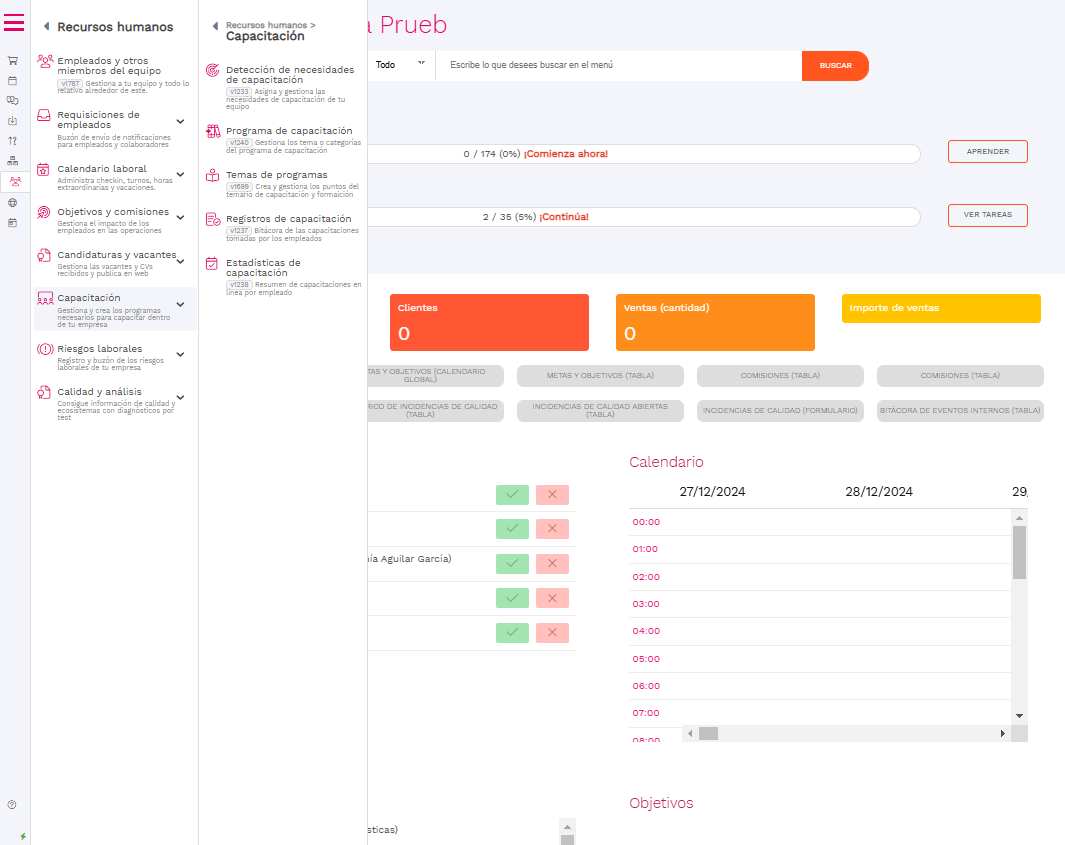Click the orange BUSCAR button
This screenshot has width=1065, height=845.
(835, 66)
